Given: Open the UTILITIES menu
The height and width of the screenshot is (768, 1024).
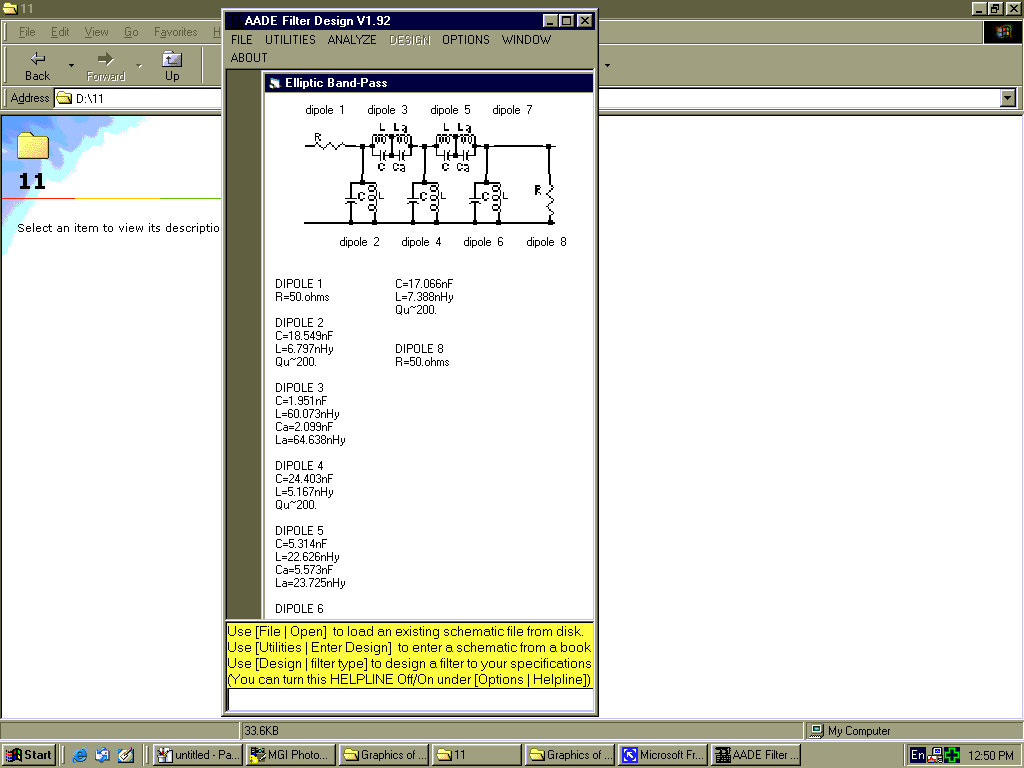Looking at the screenshot, I should point(290,40).
